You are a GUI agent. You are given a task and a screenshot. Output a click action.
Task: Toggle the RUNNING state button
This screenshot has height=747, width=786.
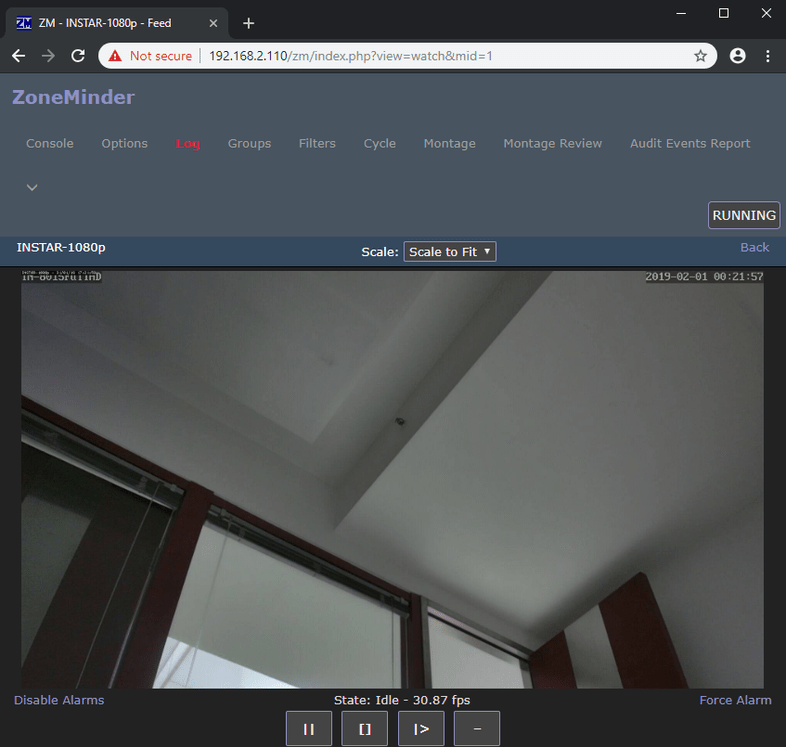click(744, 215)
